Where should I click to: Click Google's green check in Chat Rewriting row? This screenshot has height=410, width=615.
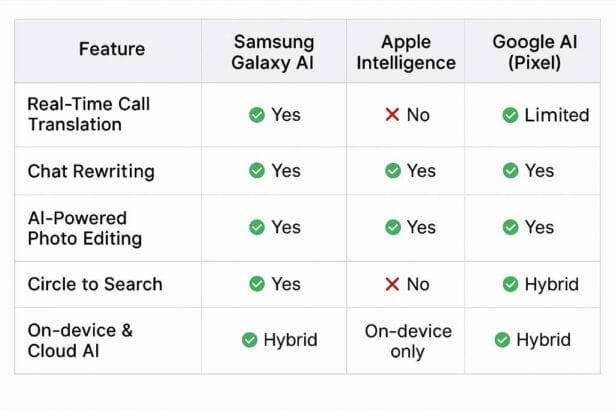pyautogui.click(x=511, y=171)
